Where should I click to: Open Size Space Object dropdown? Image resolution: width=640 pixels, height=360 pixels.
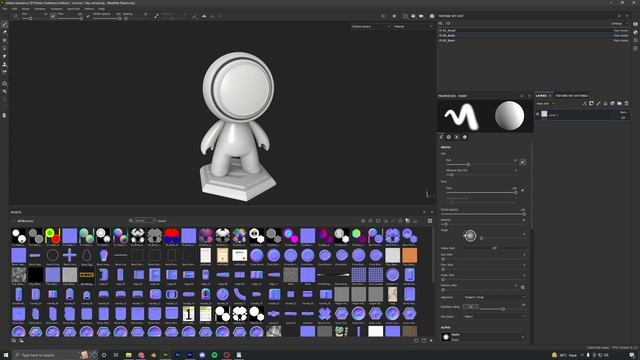tap(494, 316)
